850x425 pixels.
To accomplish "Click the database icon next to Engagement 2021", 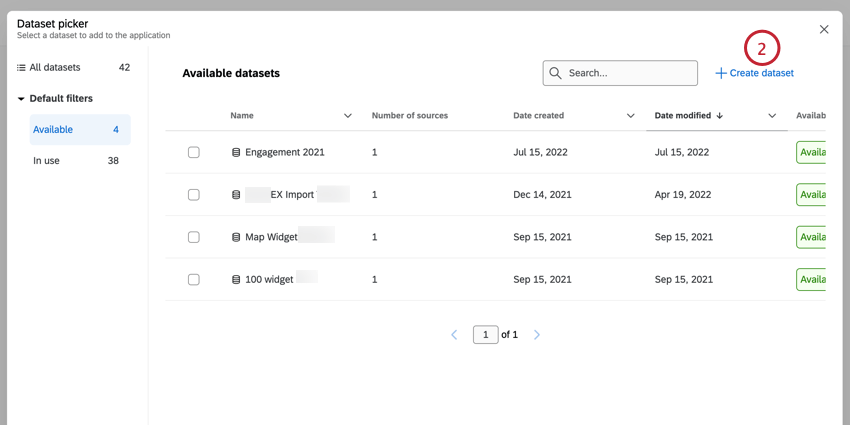I will [236, 153].
